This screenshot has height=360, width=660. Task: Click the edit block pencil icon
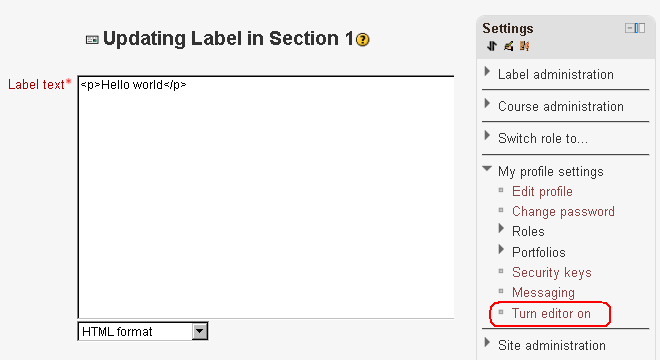click(508, 46)
